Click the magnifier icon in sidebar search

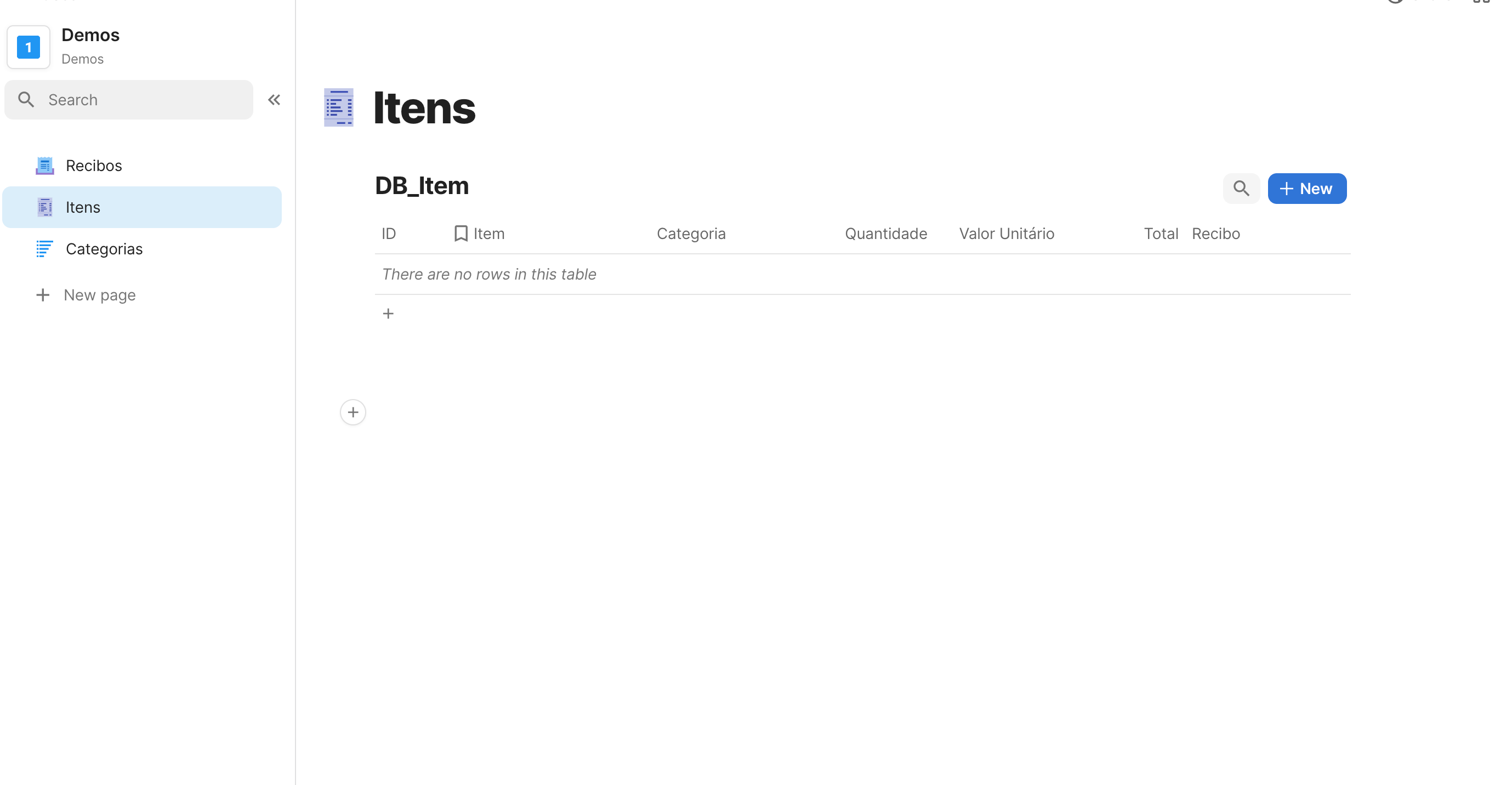pos(26,100)
